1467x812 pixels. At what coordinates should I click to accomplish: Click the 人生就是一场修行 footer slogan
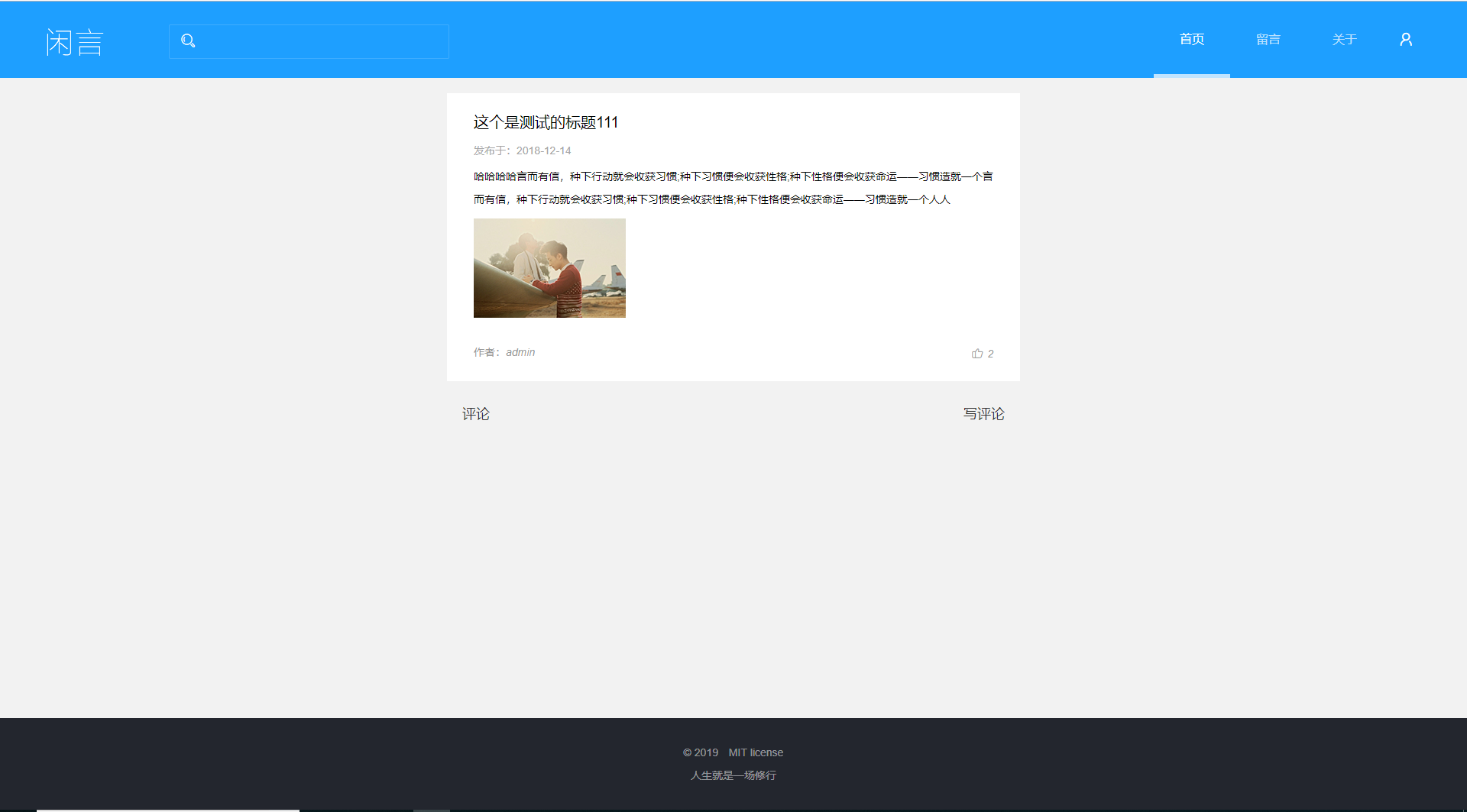coord(733,775)
